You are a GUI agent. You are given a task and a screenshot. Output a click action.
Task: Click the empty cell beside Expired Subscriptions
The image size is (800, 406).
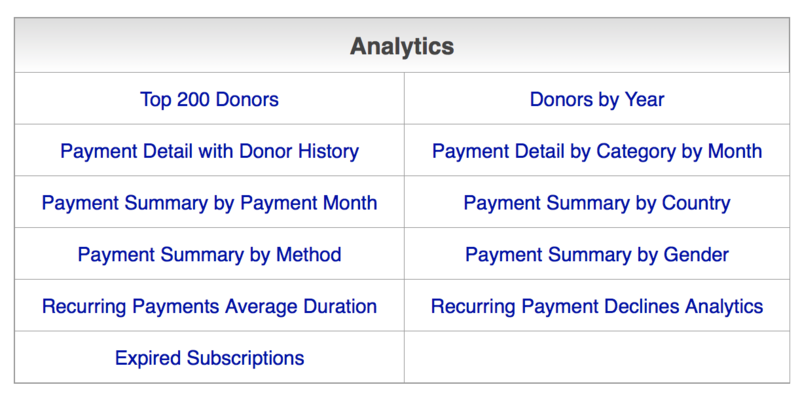pos(597,358)
